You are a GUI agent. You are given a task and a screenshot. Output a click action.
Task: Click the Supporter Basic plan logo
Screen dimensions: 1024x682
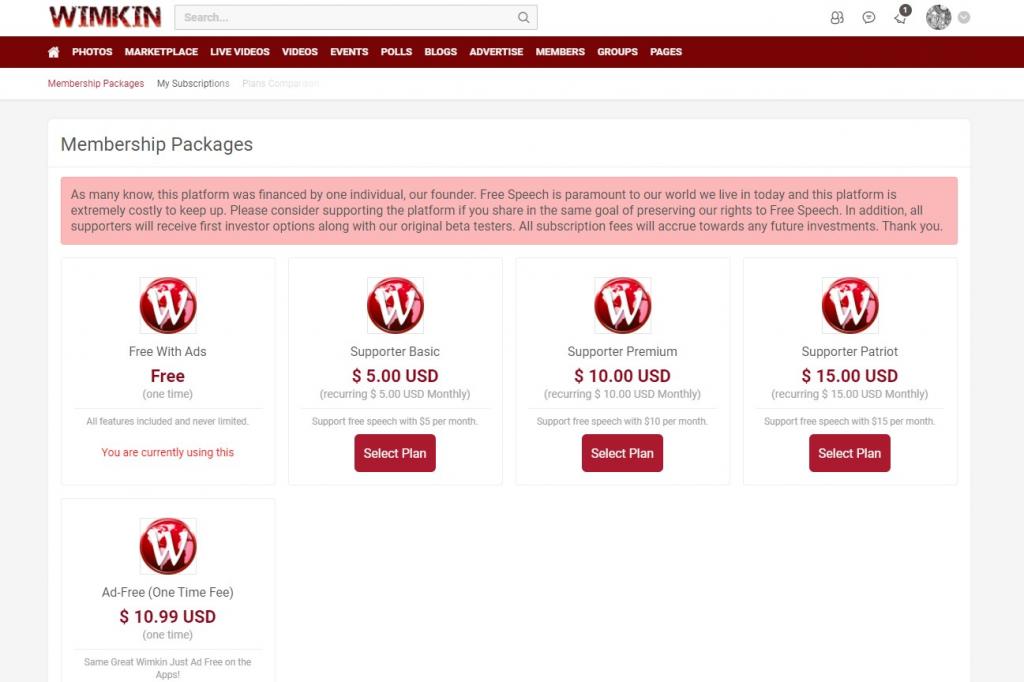(395, 306)
